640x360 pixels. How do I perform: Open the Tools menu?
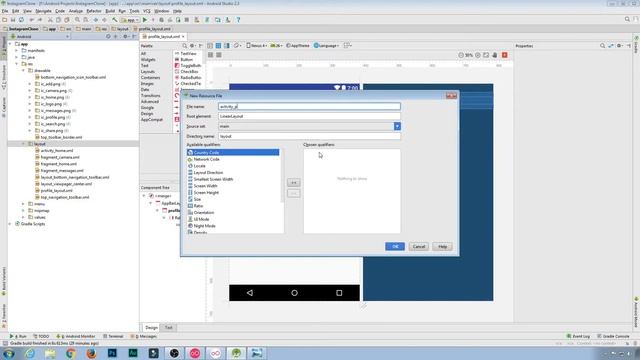(x=134, y=11)
